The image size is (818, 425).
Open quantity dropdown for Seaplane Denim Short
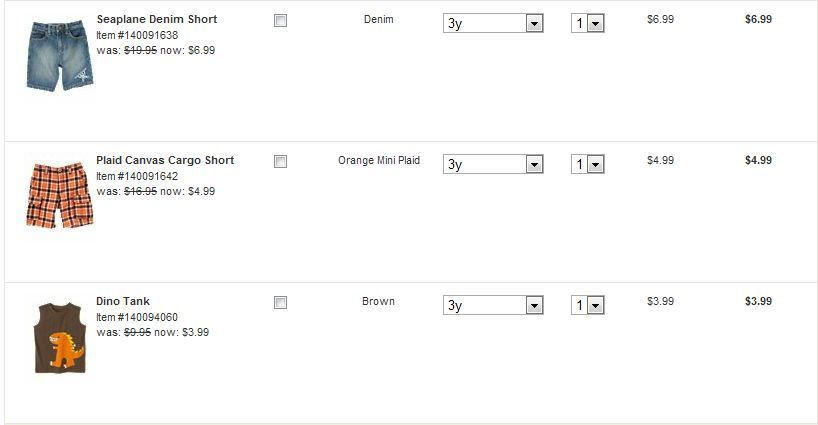click(588, 23)
